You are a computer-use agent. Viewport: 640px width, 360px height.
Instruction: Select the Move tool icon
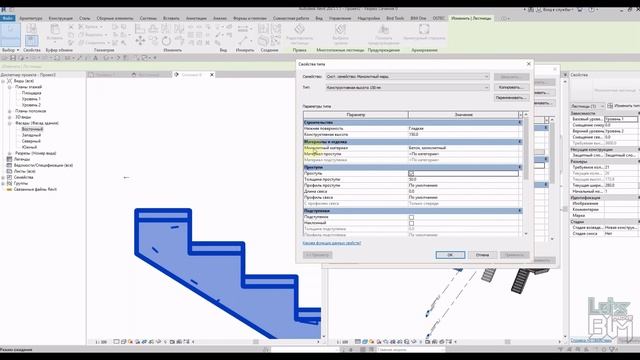coord(140,40)
